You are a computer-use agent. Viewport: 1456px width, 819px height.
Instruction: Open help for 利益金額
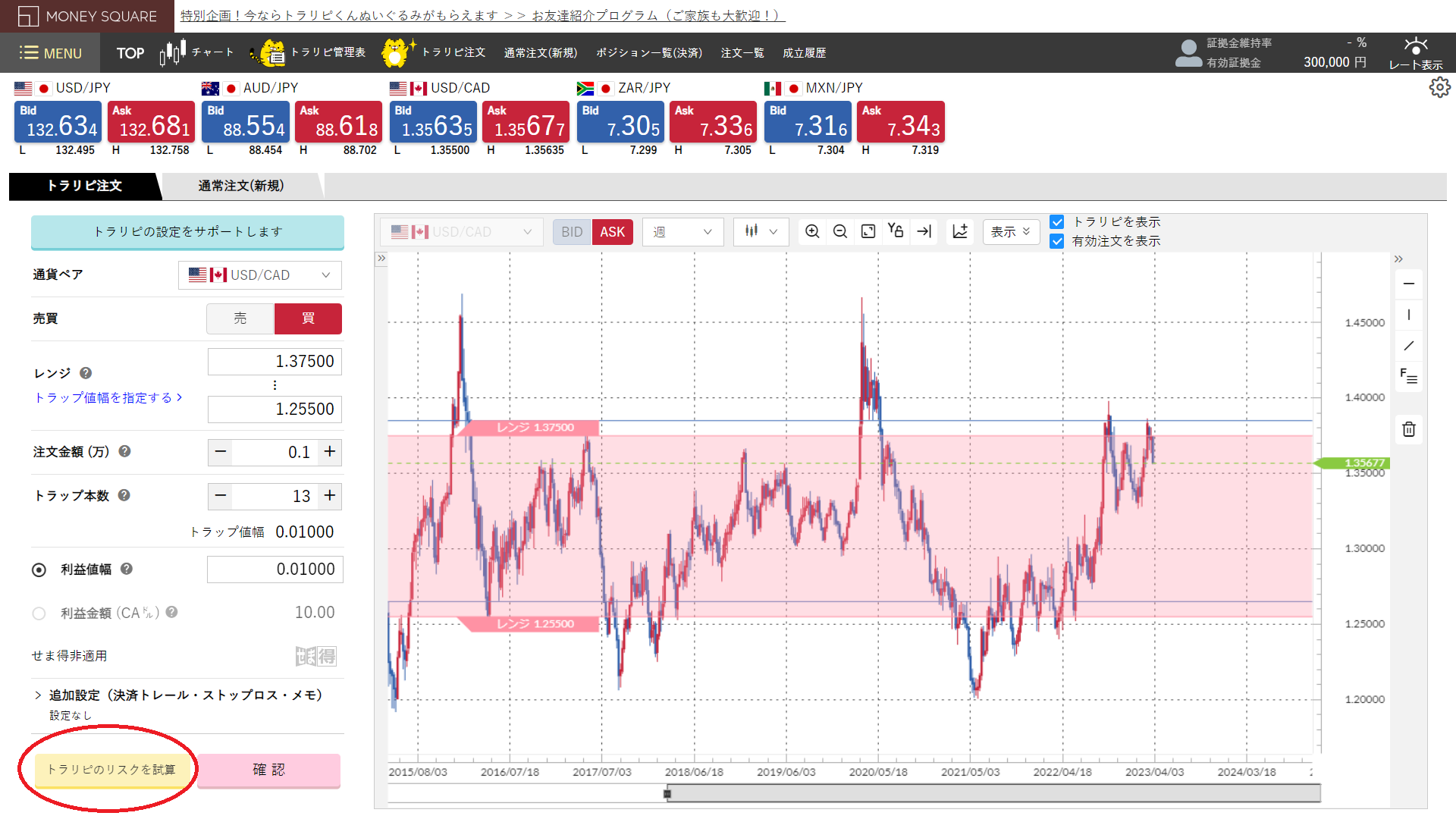point(172,612)
